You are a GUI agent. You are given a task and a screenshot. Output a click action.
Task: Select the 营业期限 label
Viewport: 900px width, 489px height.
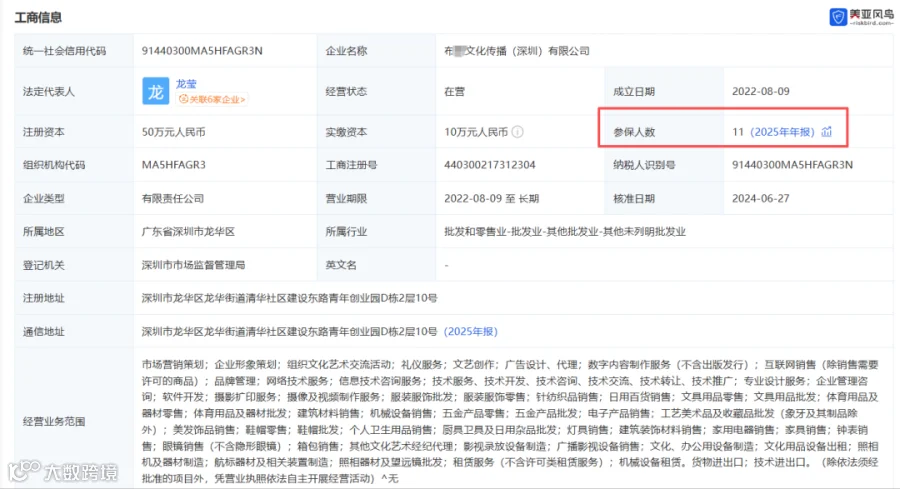(x=346, y=199)
